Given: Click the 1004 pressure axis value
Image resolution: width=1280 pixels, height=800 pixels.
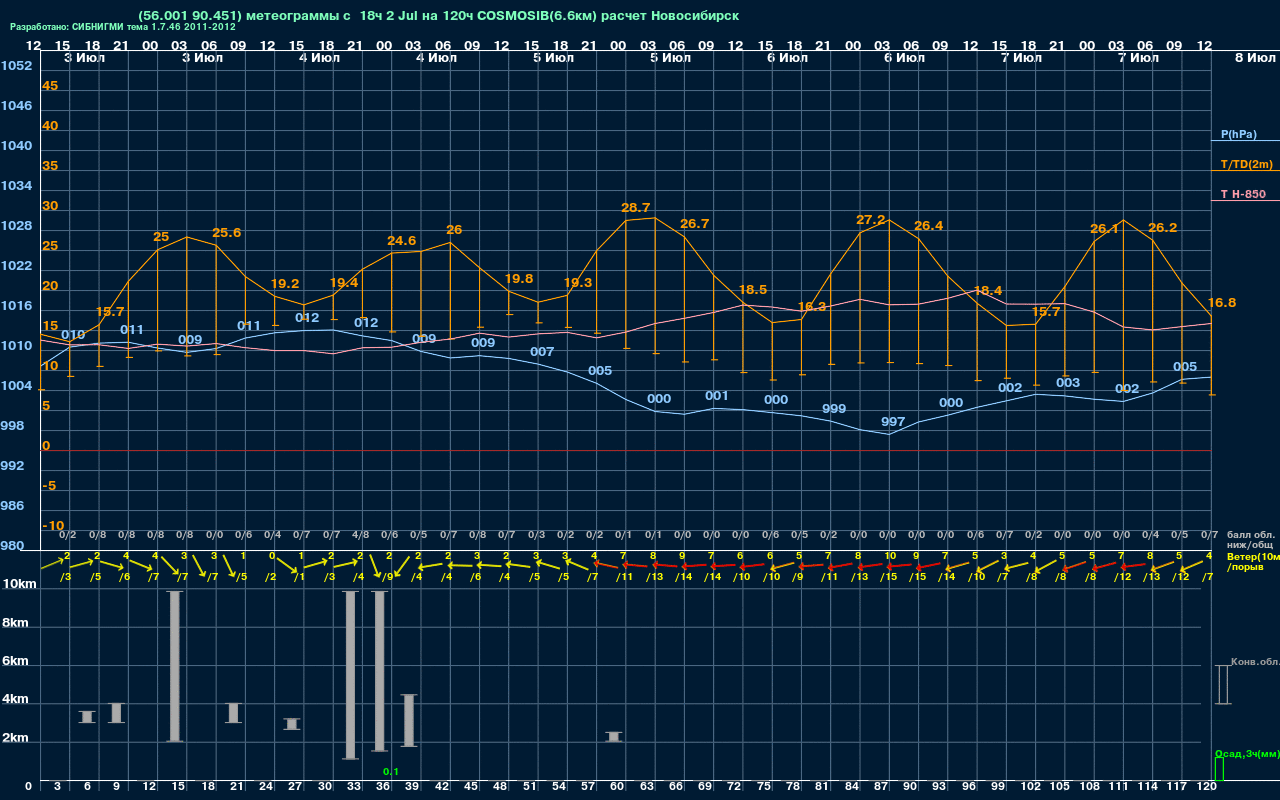Looking at the screenshot, I should 16,386.
